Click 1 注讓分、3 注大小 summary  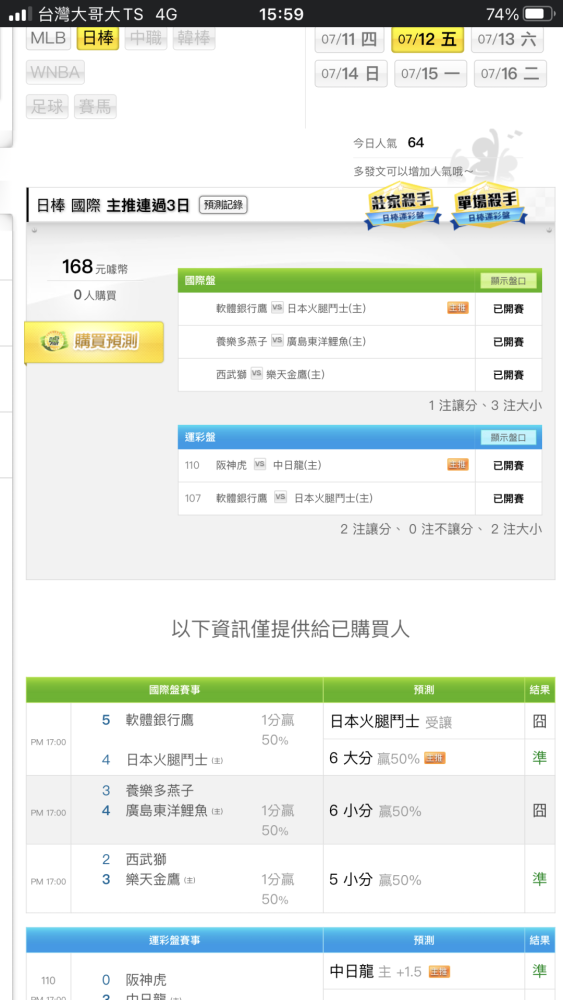click(485, 405)
